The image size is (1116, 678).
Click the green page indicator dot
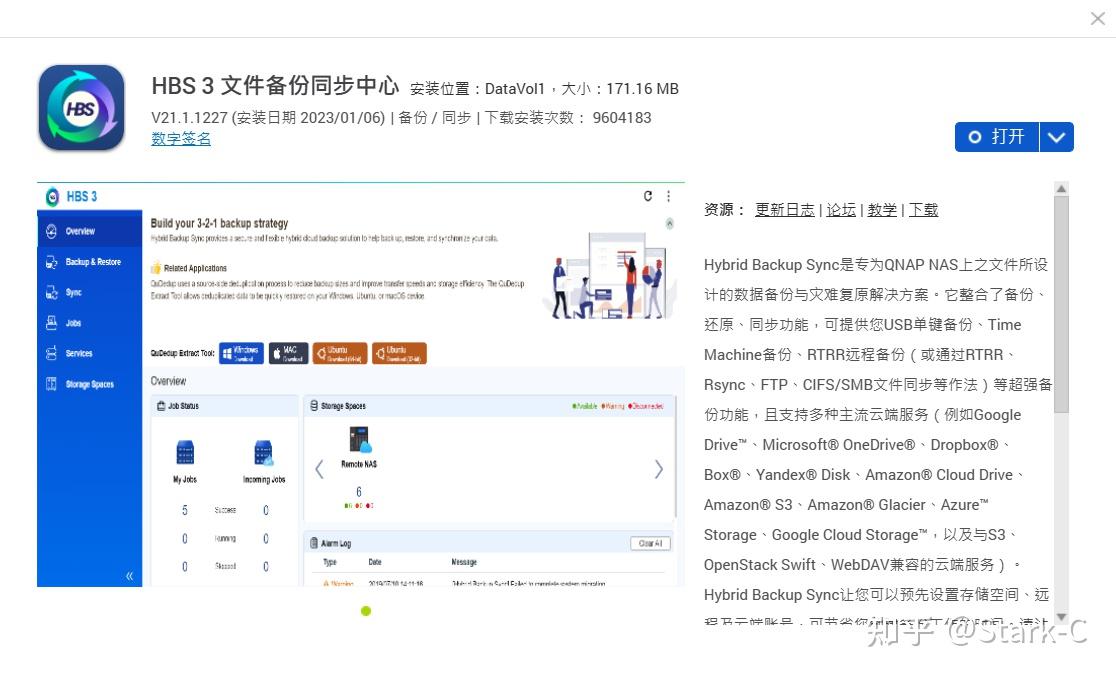tap(366, 610)
